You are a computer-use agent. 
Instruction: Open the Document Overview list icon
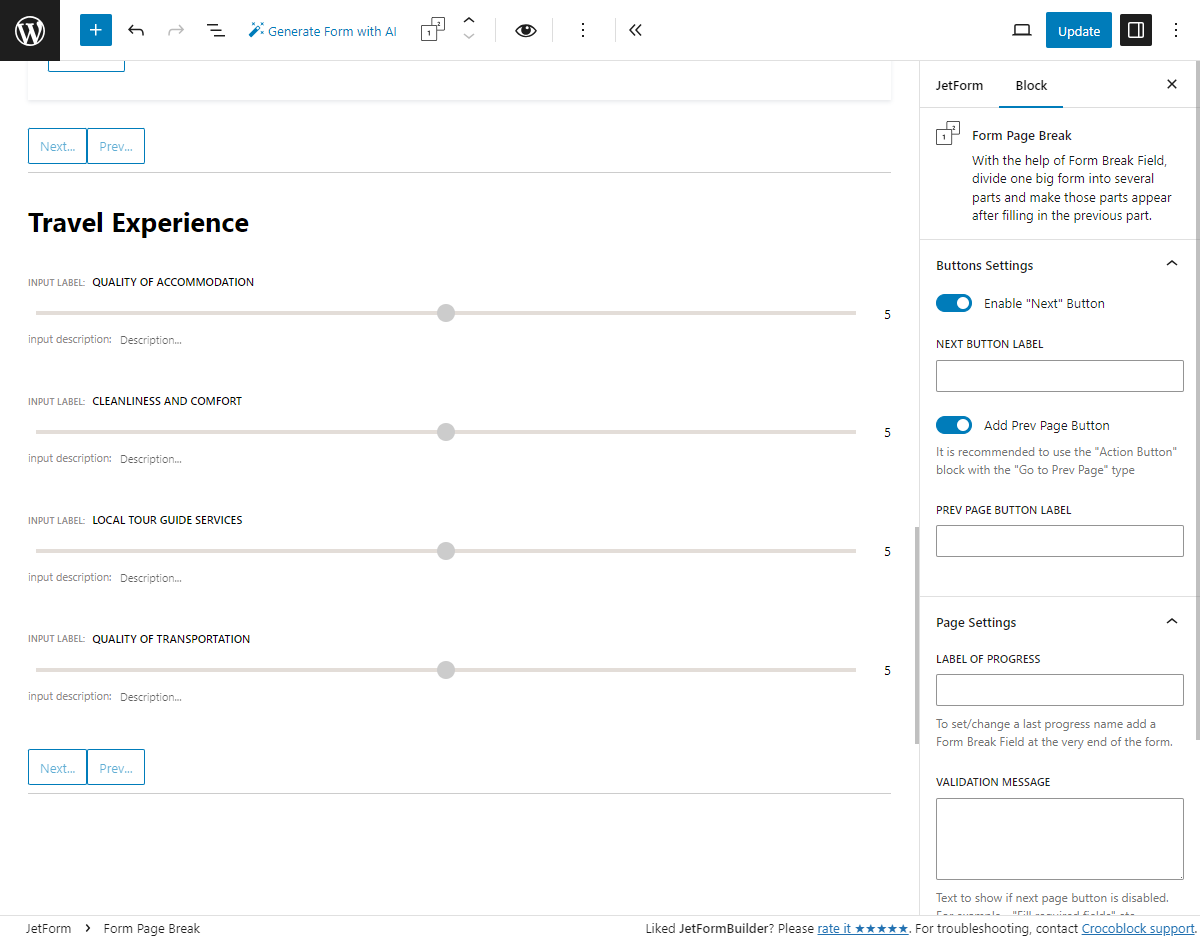pyautogui.click(x=216, y=30)
